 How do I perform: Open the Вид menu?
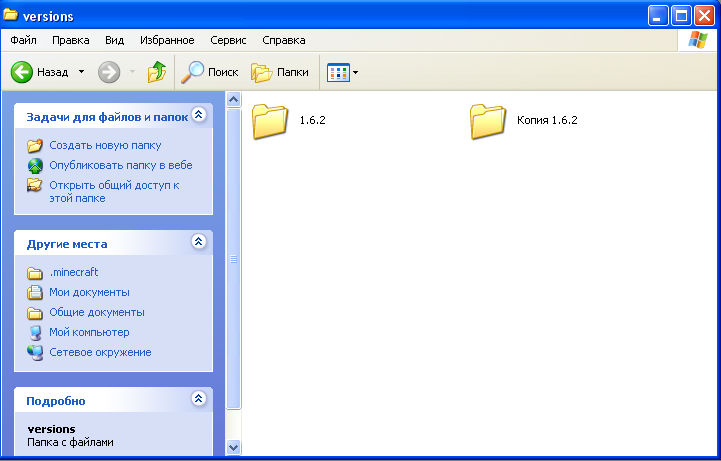(x=114, y=40)
